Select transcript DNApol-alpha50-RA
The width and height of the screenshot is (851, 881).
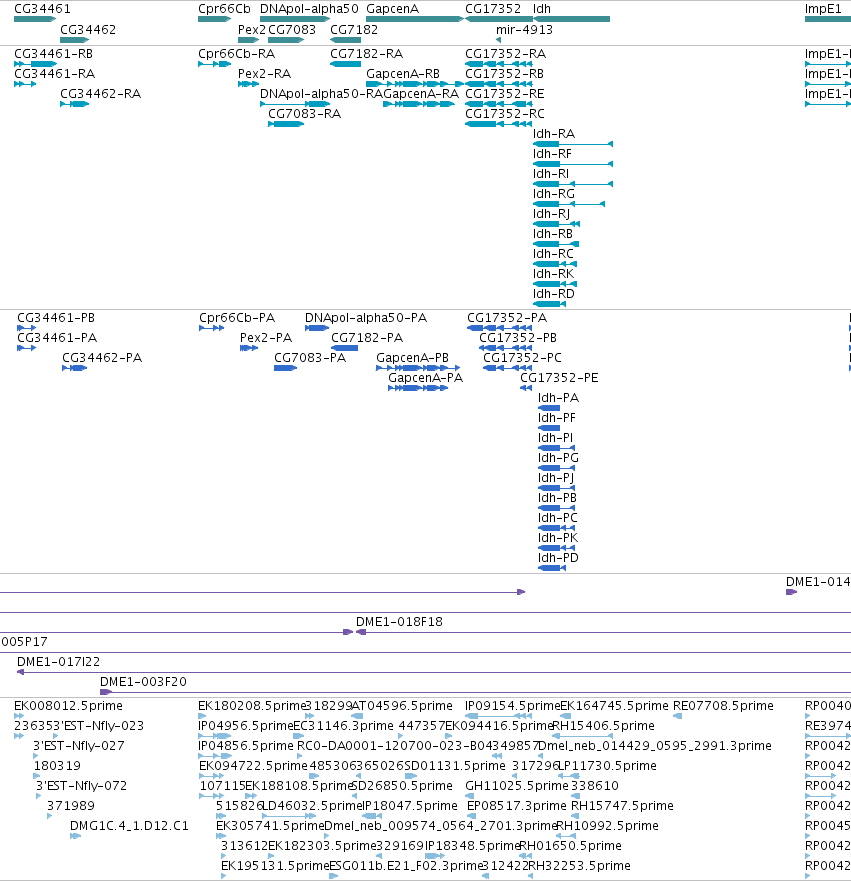point(295,104)
